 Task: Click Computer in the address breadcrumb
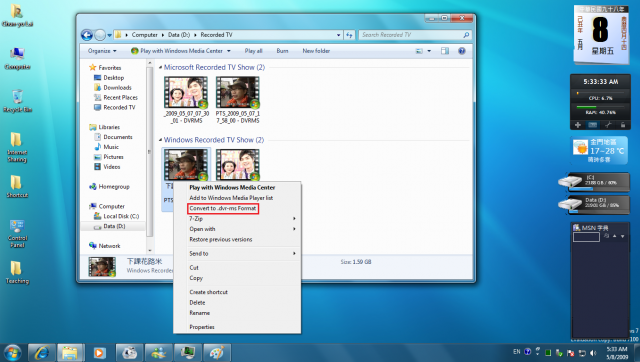(144, 35)
